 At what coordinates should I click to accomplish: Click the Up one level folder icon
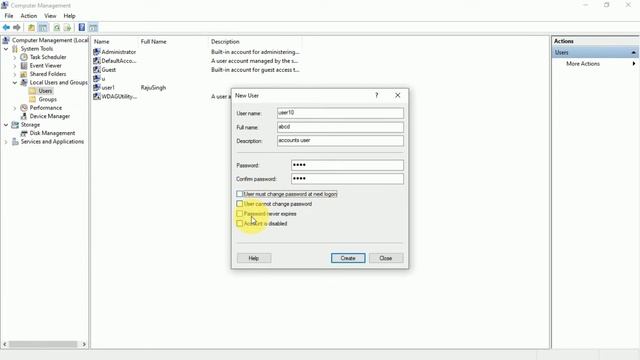31,28
